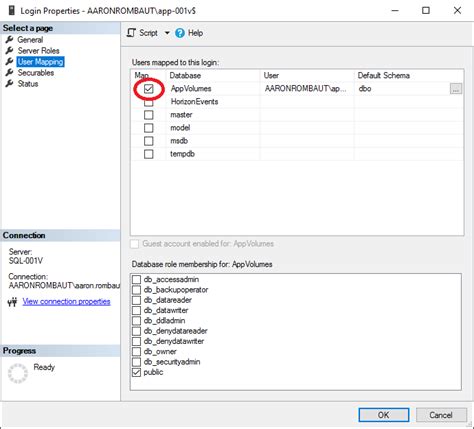Select the tempdb database name
The image size is (474, 429).
[x=182, y=154]
